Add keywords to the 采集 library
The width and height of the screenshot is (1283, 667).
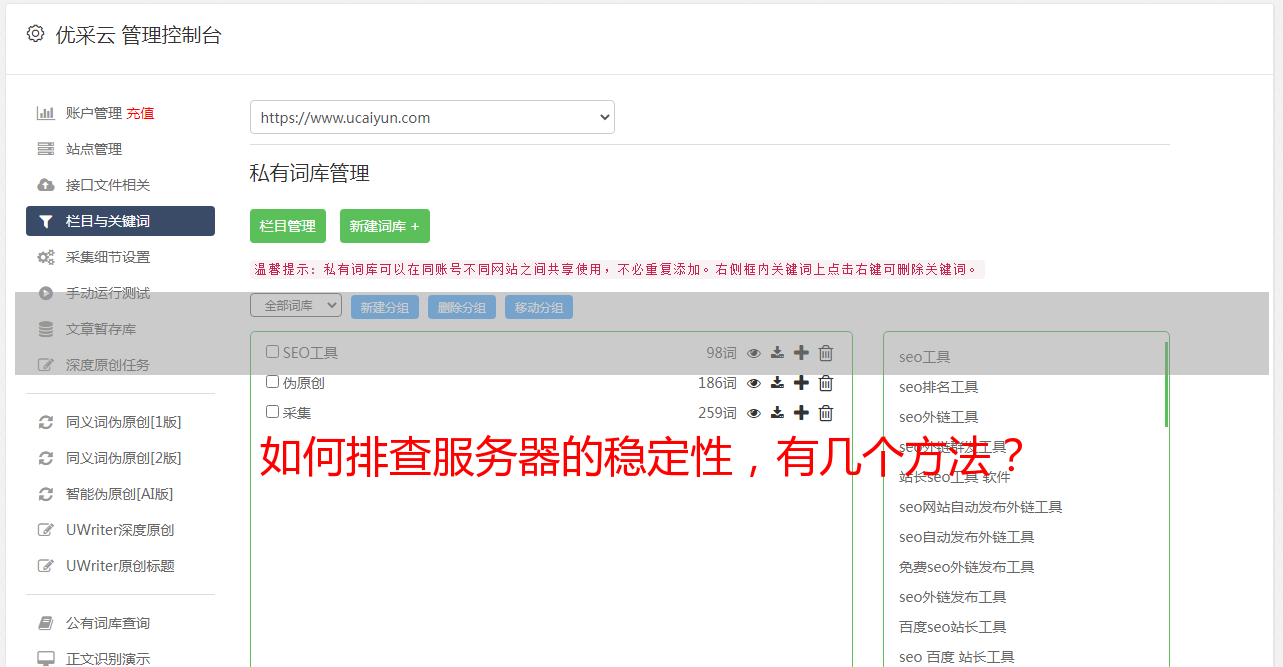coord(801,413)
